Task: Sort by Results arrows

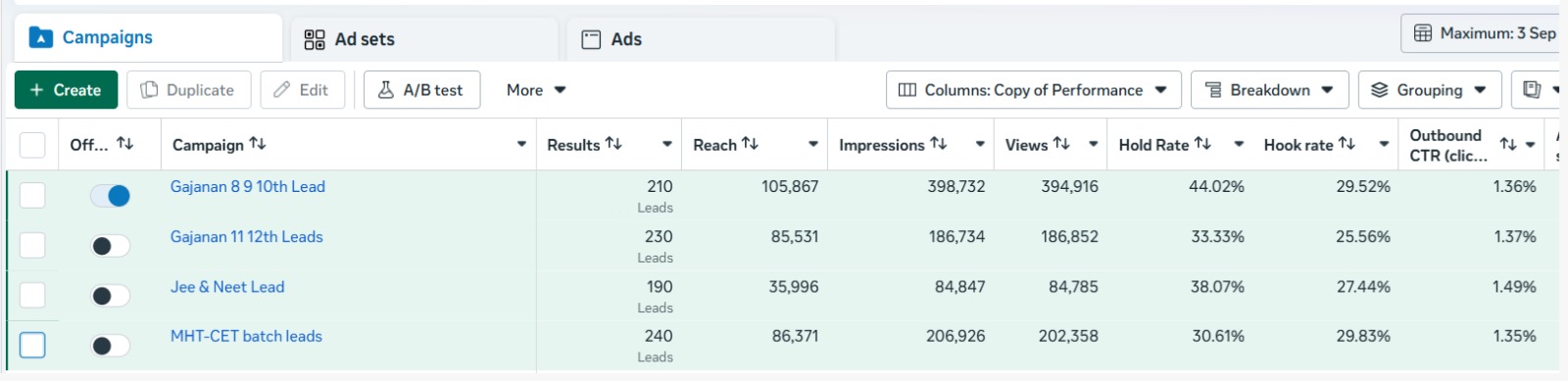Action: (x=613, y=143)
